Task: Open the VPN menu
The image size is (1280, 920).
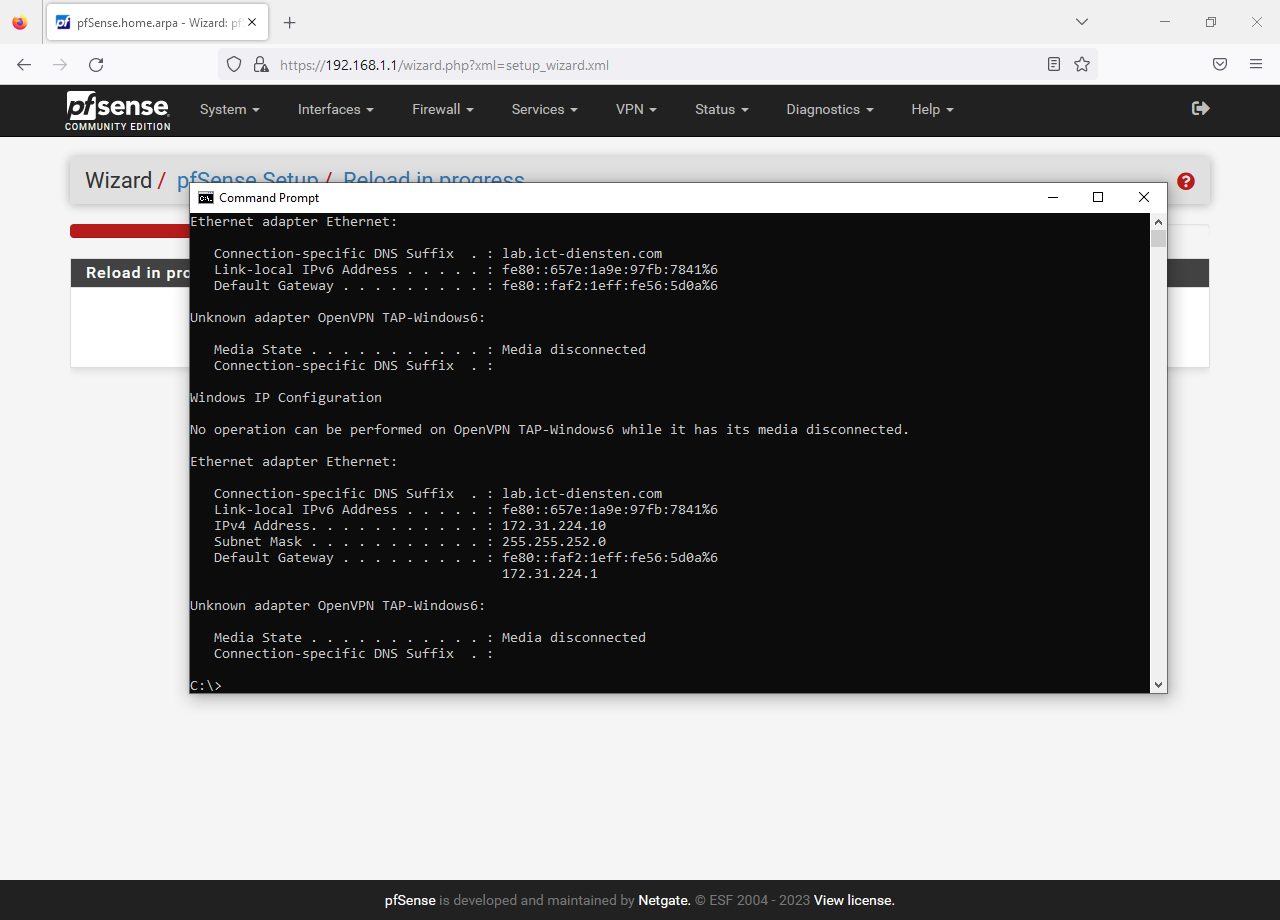Action: pyautogui.click(x=636, y=110)
